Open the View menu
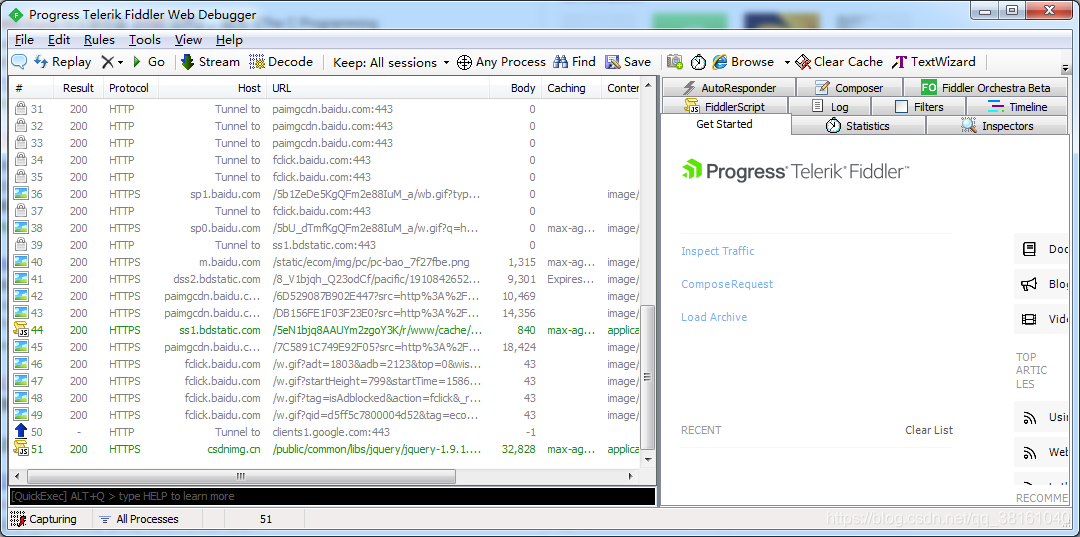The width and height of the screenshot is (1080, 537). [x=188, y=40]
